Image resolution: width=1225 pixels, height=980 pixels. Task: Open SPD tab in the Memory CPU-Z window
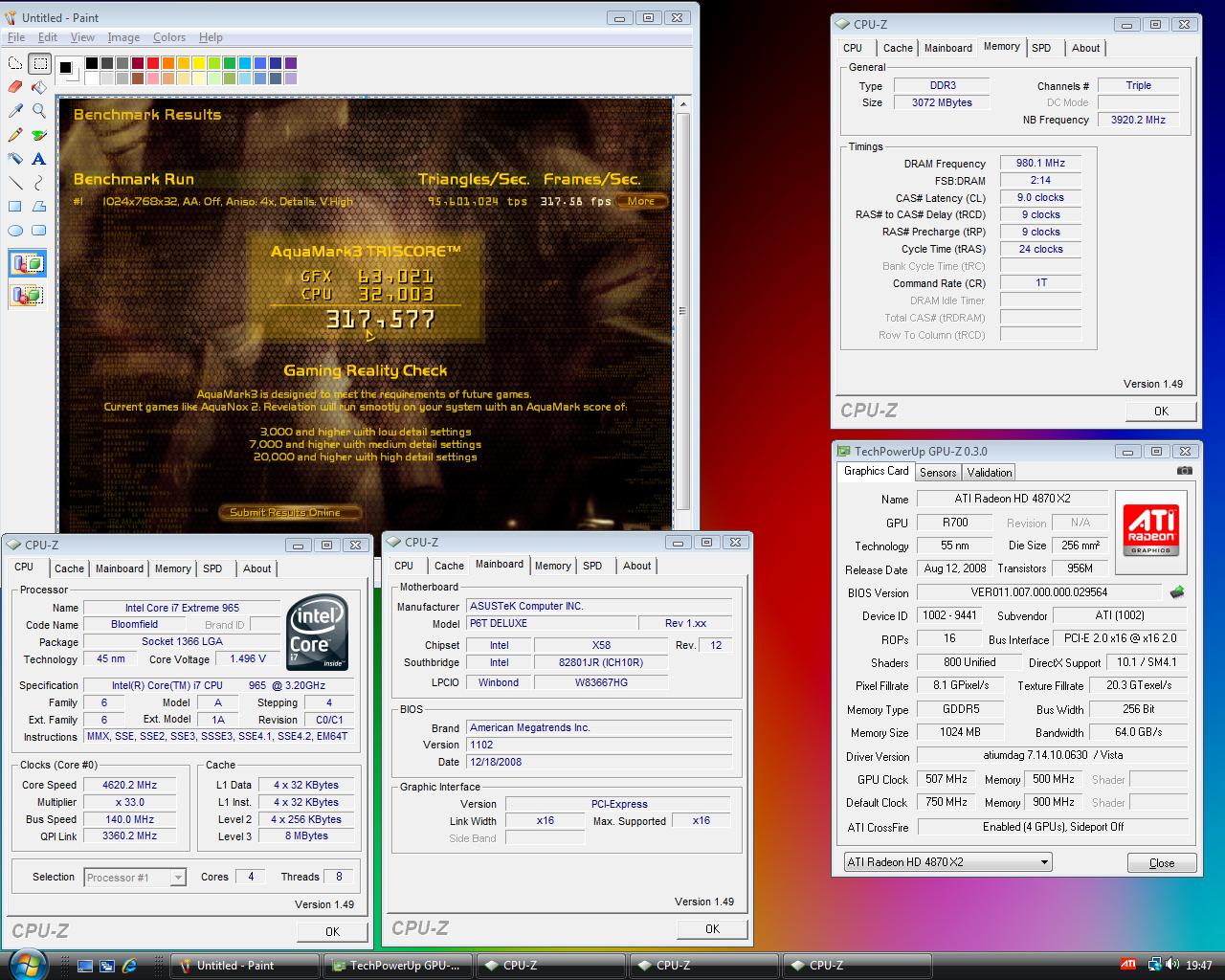click(1041, 48)
